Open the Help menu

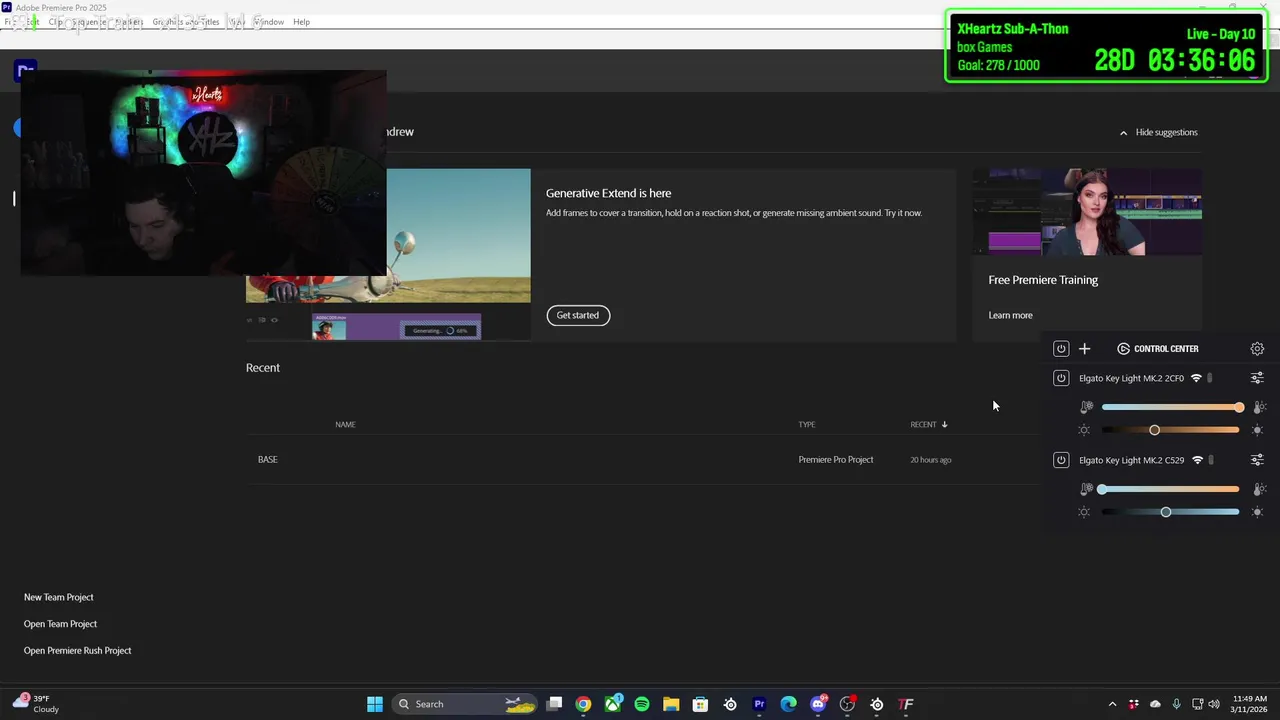coord(301,21)
